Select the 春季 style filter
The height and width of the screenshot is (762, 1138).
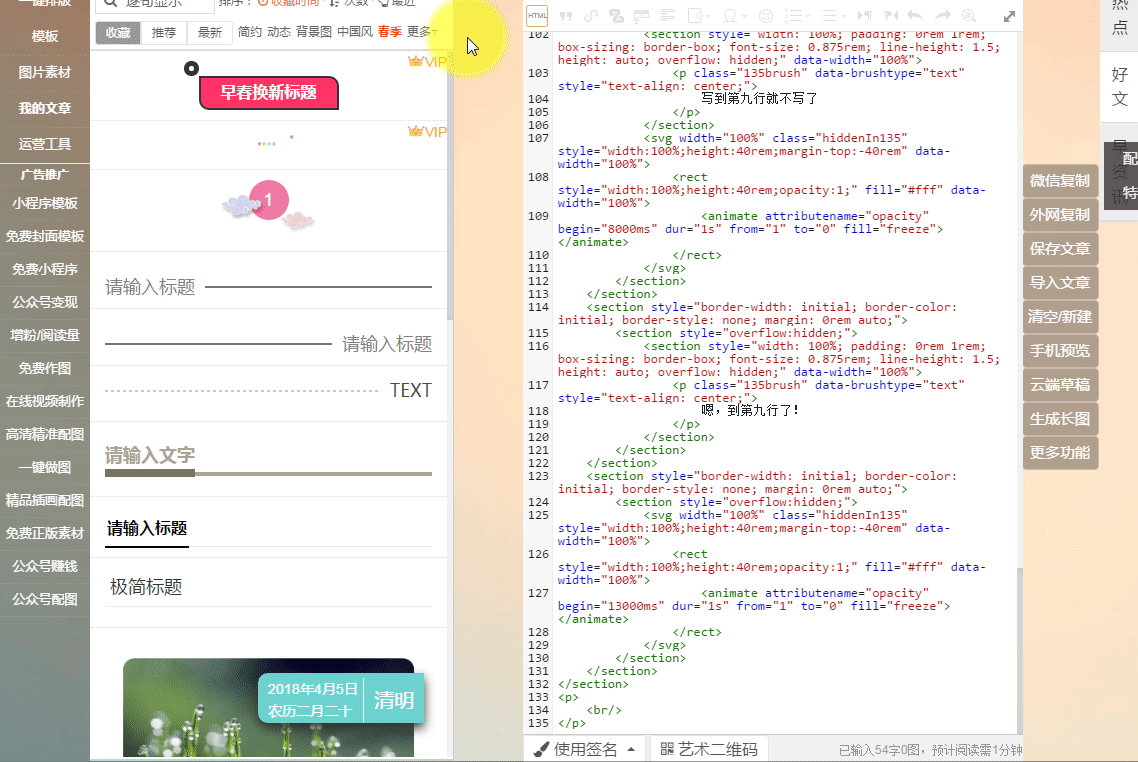390,32
